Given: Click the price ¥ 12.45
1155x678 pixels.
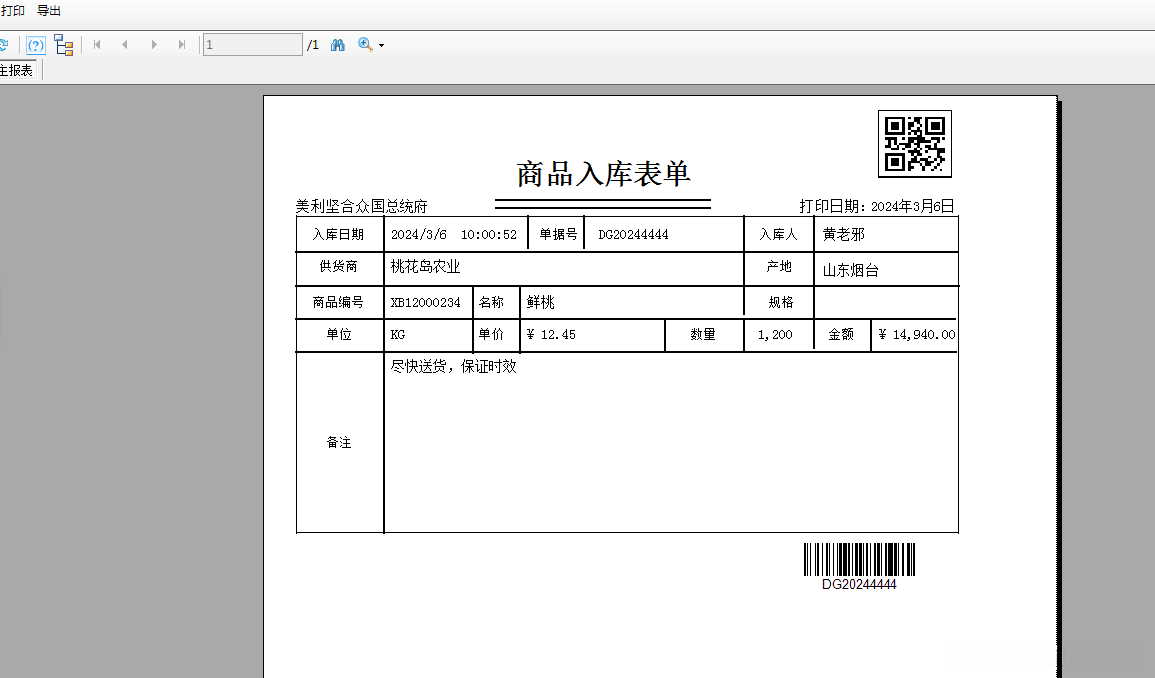Looking at the screenshot, I should click(551, 335).
